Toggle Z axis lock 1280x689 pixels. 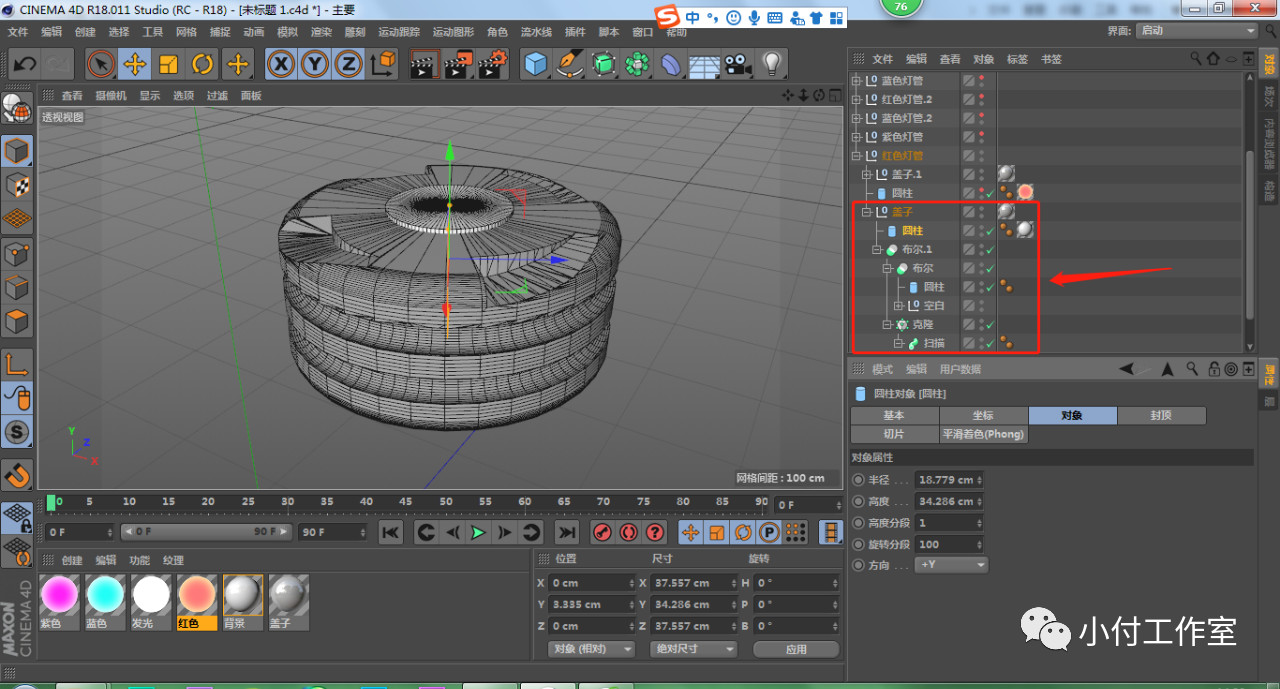[348, 65]
